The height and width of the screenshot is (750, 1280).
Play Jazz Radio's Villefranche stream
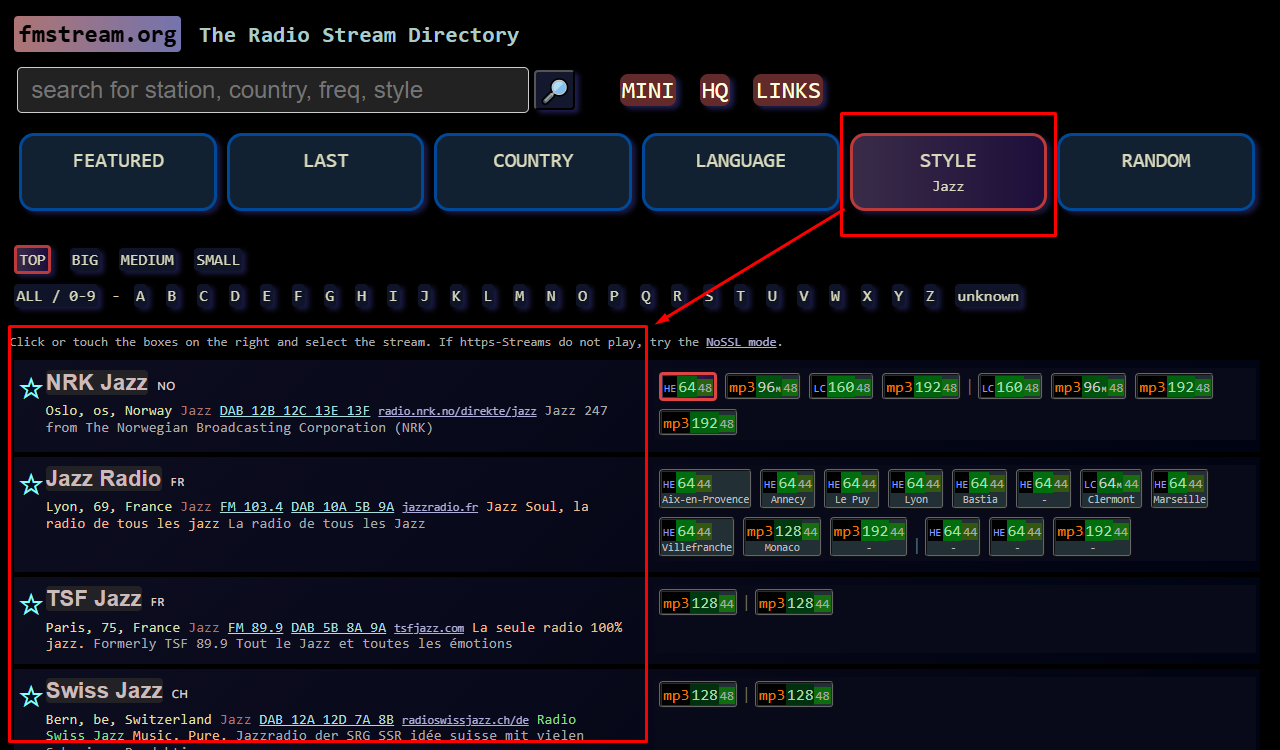tap(697, 537)
